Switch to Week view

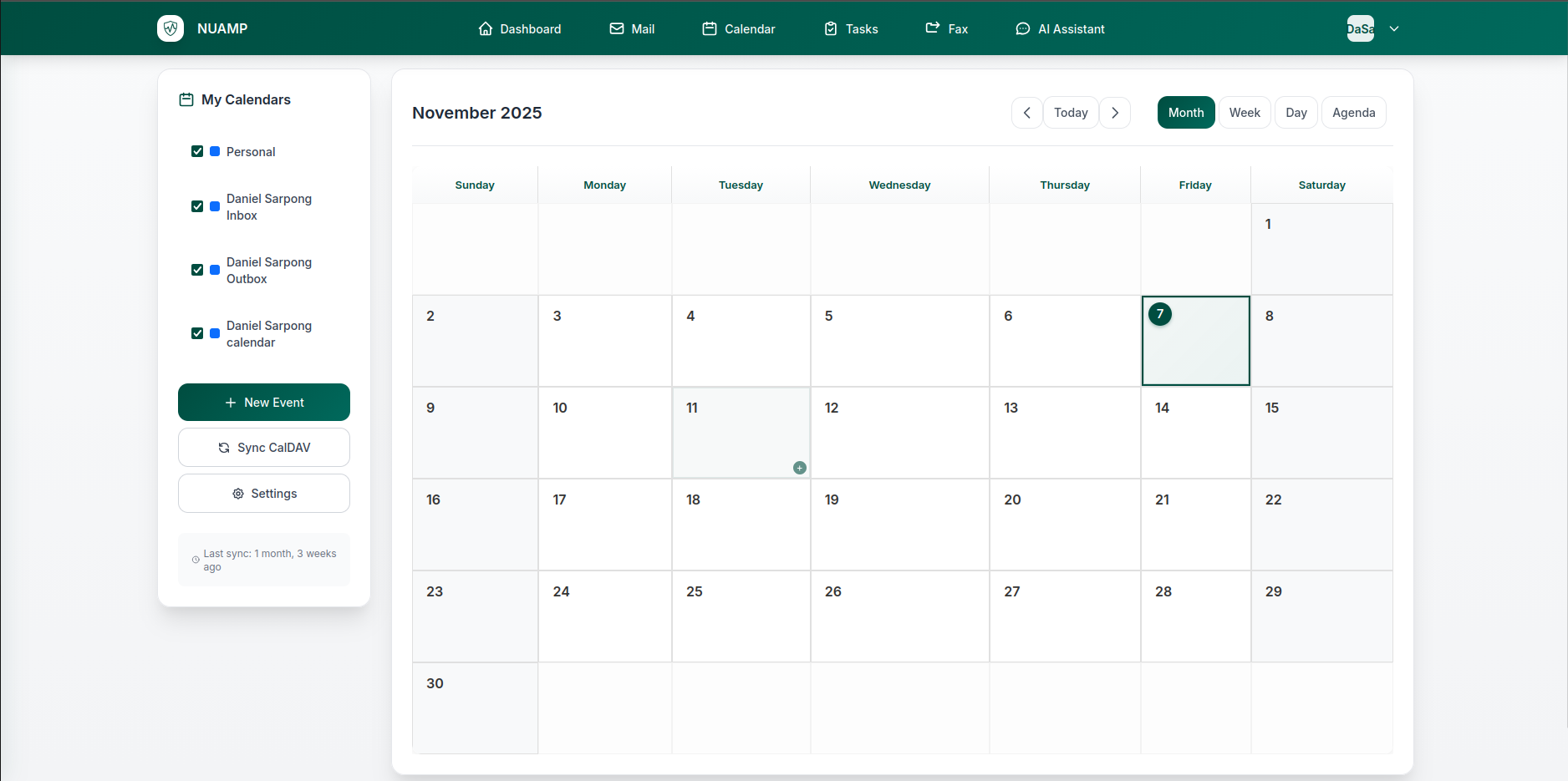tap(1245, 113)
